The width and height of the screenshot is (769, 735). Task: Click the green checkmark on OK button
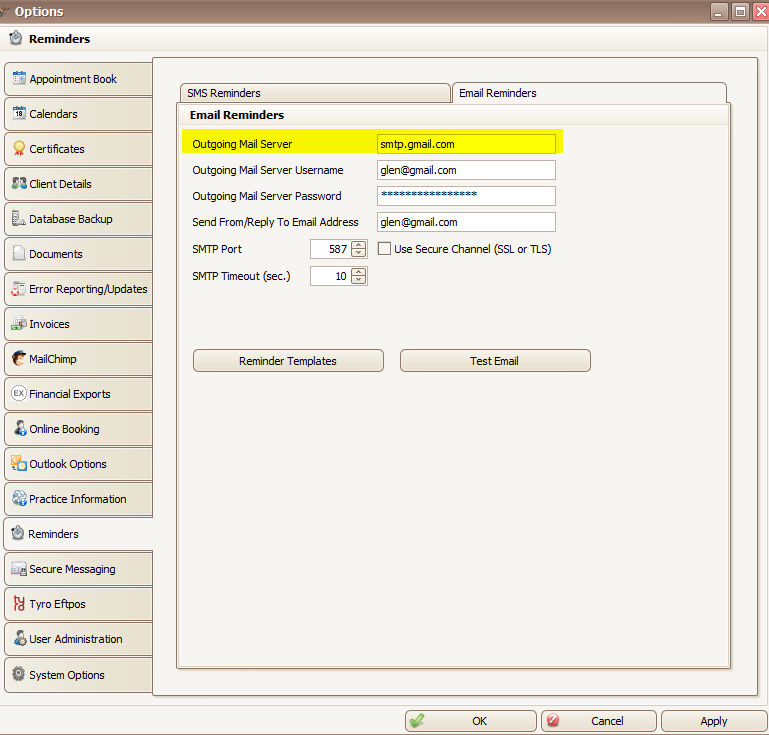coord(417,720)
